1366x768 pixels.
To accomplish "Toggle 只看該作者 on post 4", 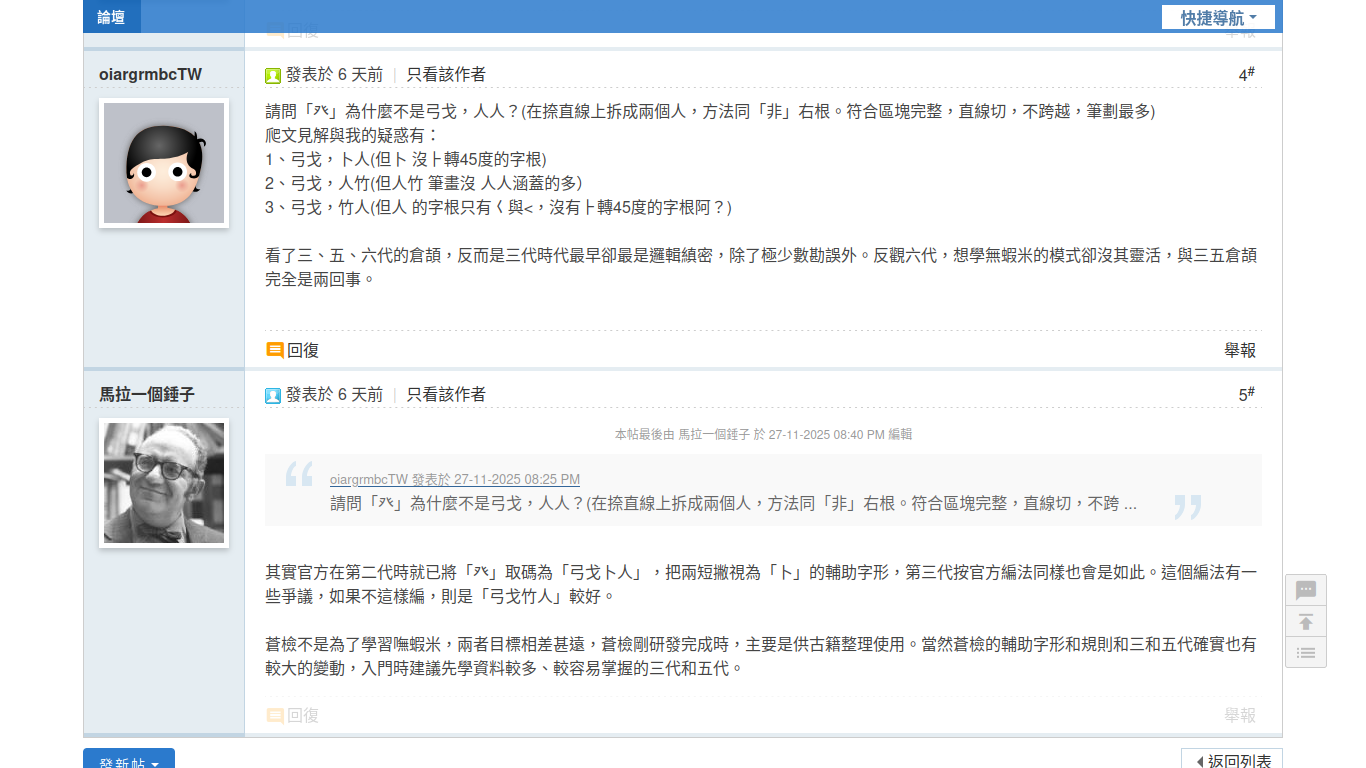I will pyautogui.click(x=446, y=73).
